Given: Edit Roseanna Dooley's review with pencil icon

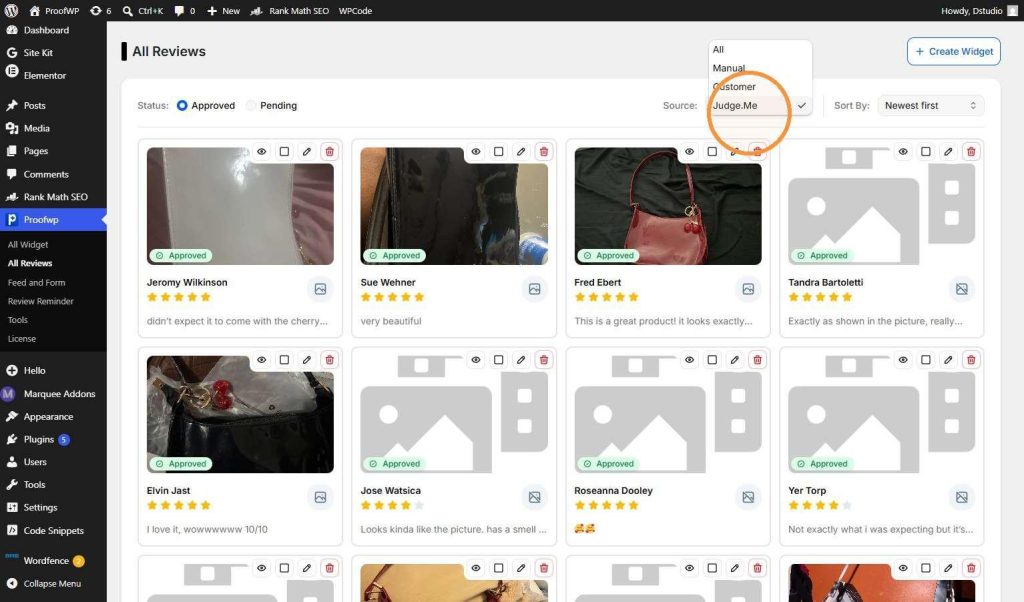Looking at the screenshot, I should tap(735, 360).
